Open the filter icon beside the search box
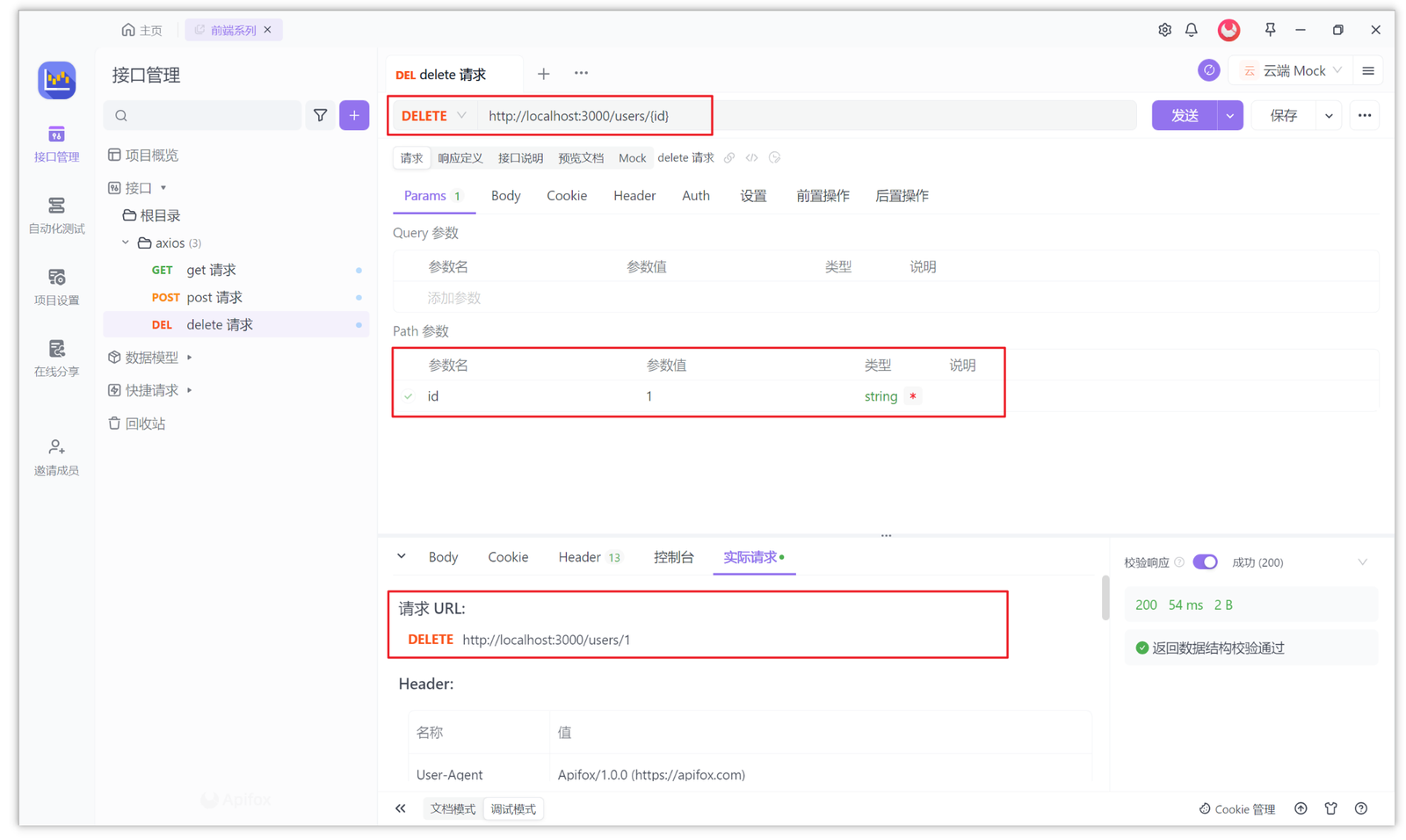The image size is (1406, 840). pyautogui.click(x=320, y=115)
